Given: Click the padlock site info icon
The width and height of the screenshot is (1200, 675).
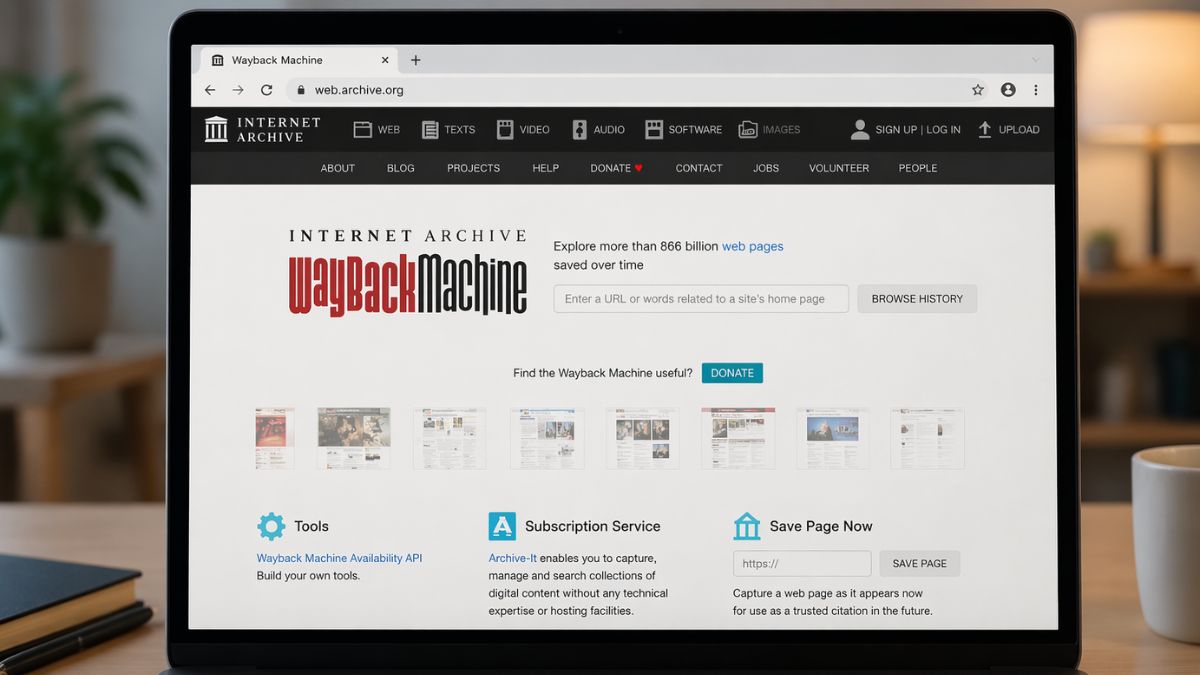Looking at the screenshot, I should [x=300, y=90].
